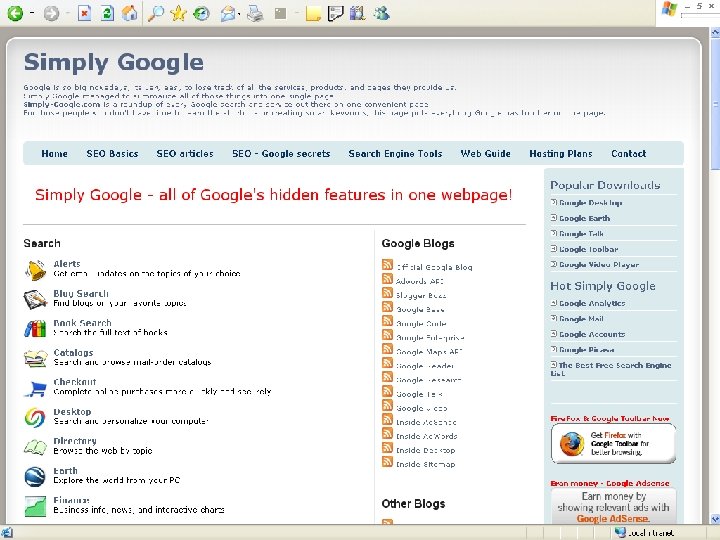This screenshot has width=720, height=540.
Task: Click RSS icon beside Google Code
Action: (x=388, y=321)
